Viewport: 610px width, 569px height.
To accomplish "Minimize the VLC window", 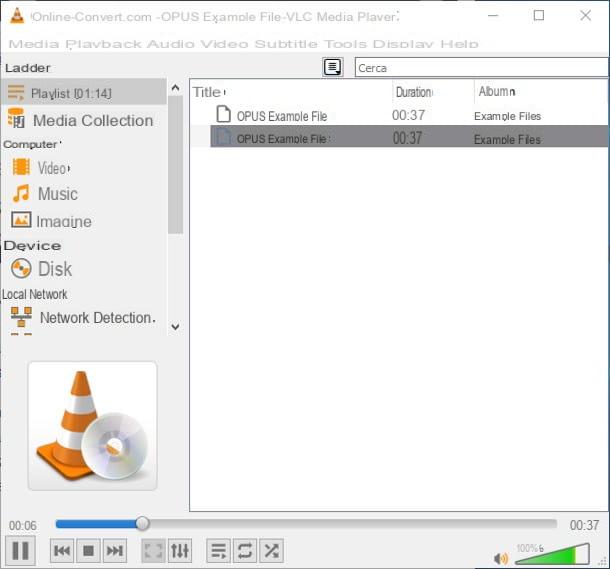I will pos(493,16).
